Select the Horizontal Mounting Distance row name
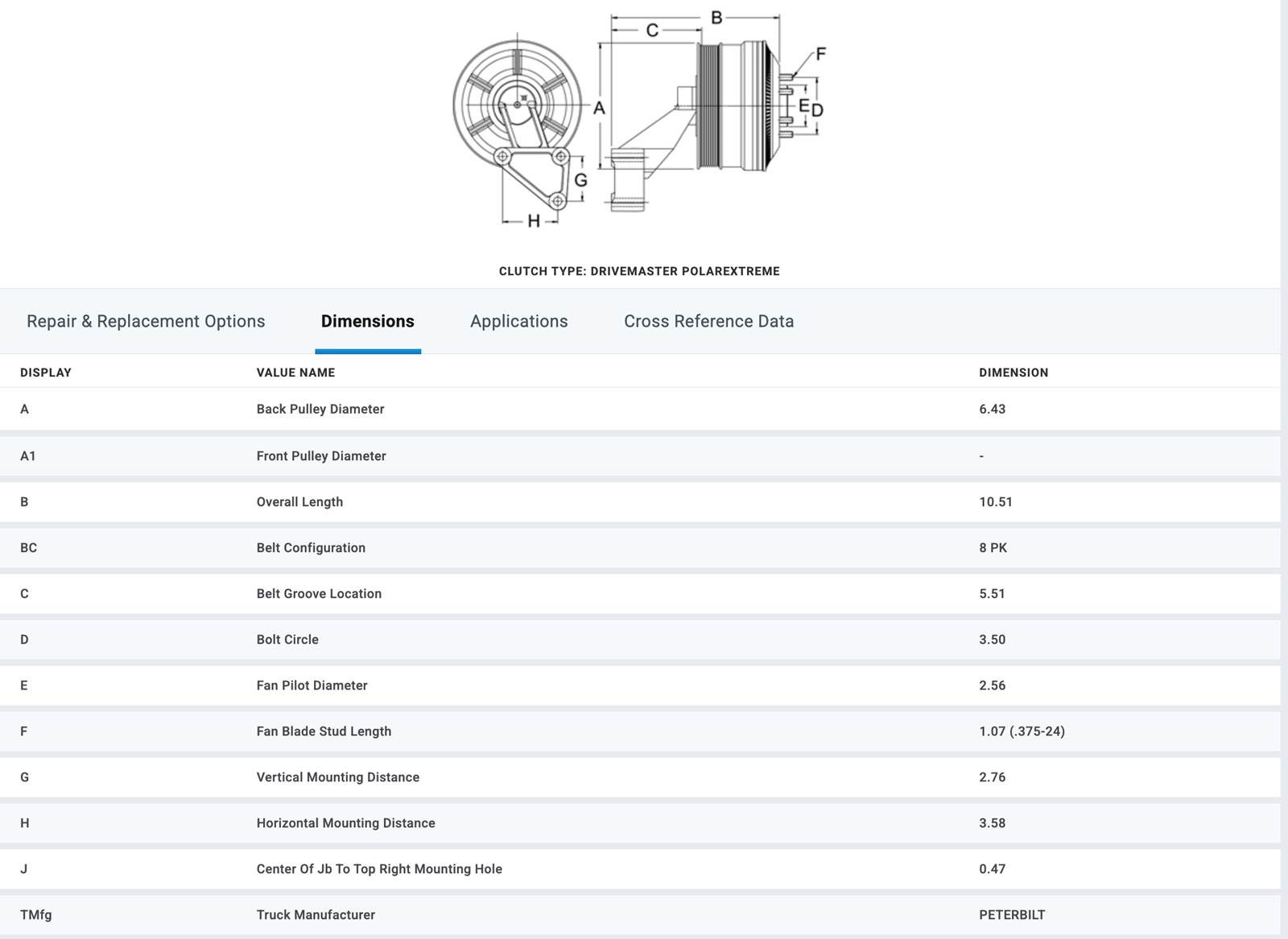 tap(345, 822)
